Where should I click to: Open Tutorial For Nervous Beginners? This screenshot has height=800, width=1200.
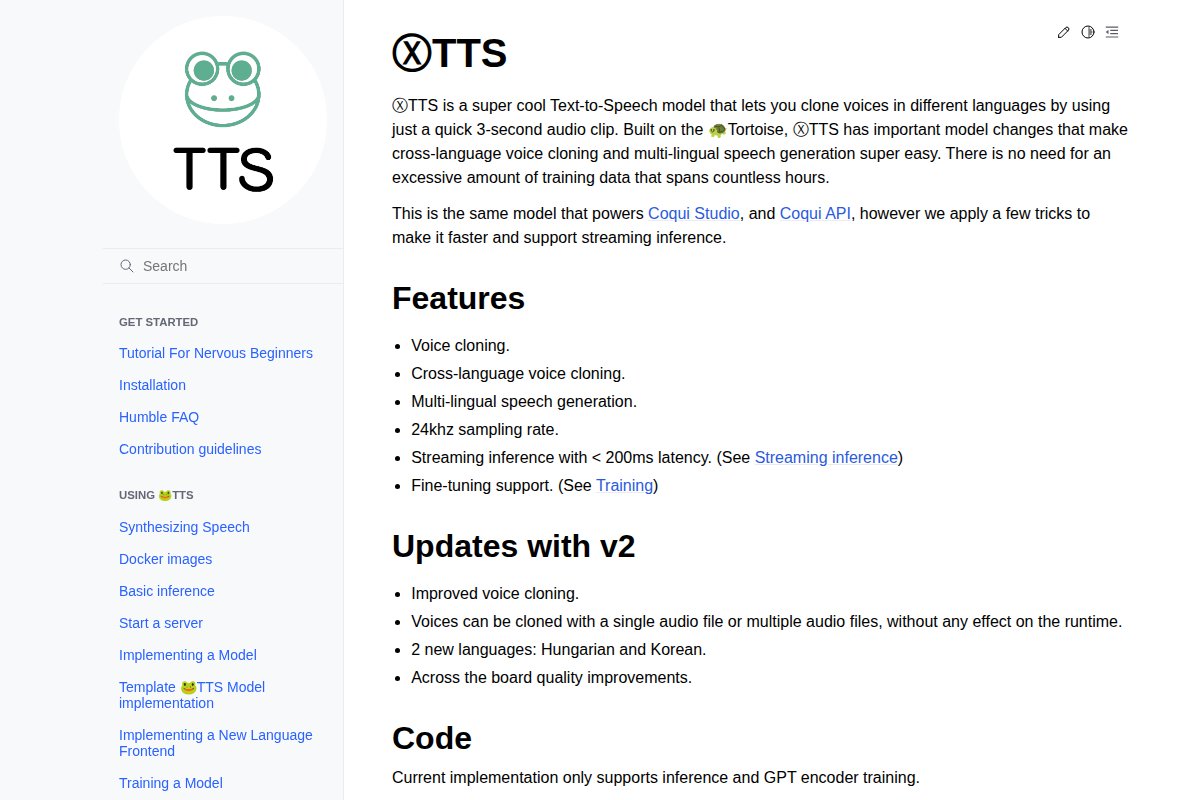click(215, 353)
